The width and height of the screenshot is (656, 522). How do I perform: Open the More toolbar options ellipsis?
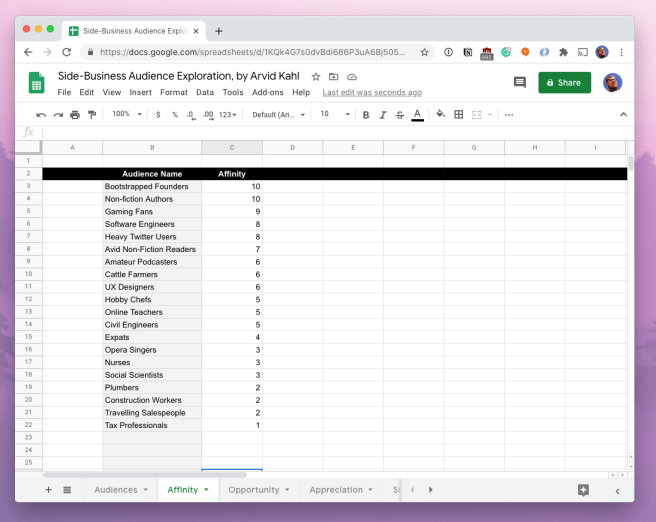click(x=509, y=115)
